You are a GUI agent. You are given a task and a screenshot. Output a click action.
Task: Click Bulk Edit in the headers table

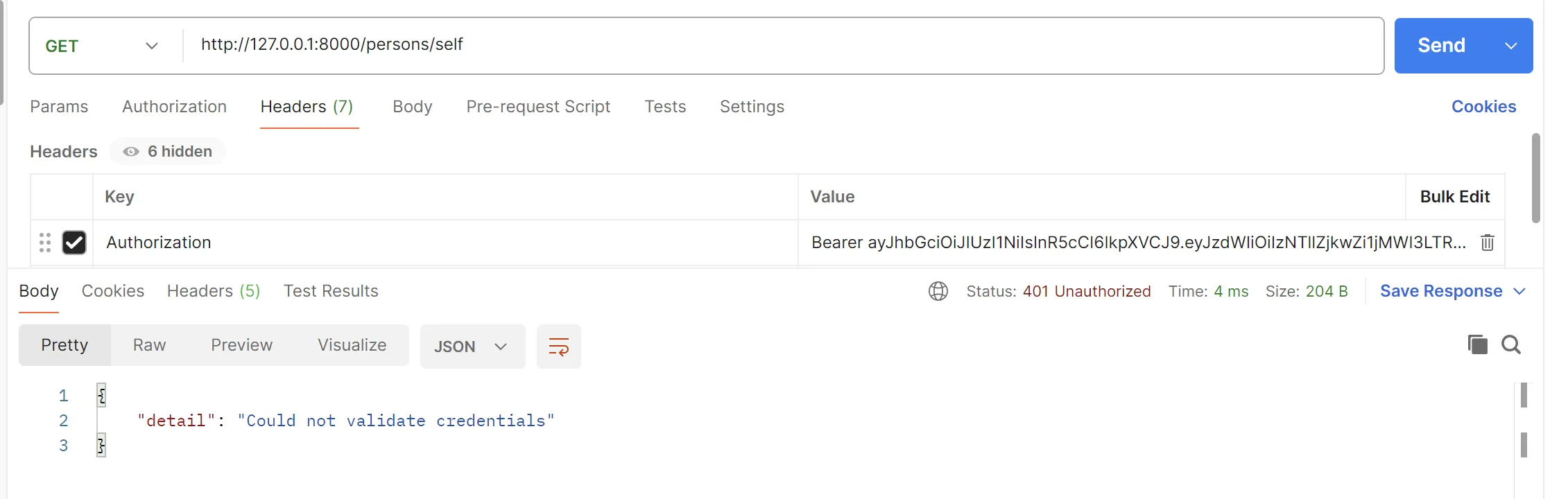1455,197
